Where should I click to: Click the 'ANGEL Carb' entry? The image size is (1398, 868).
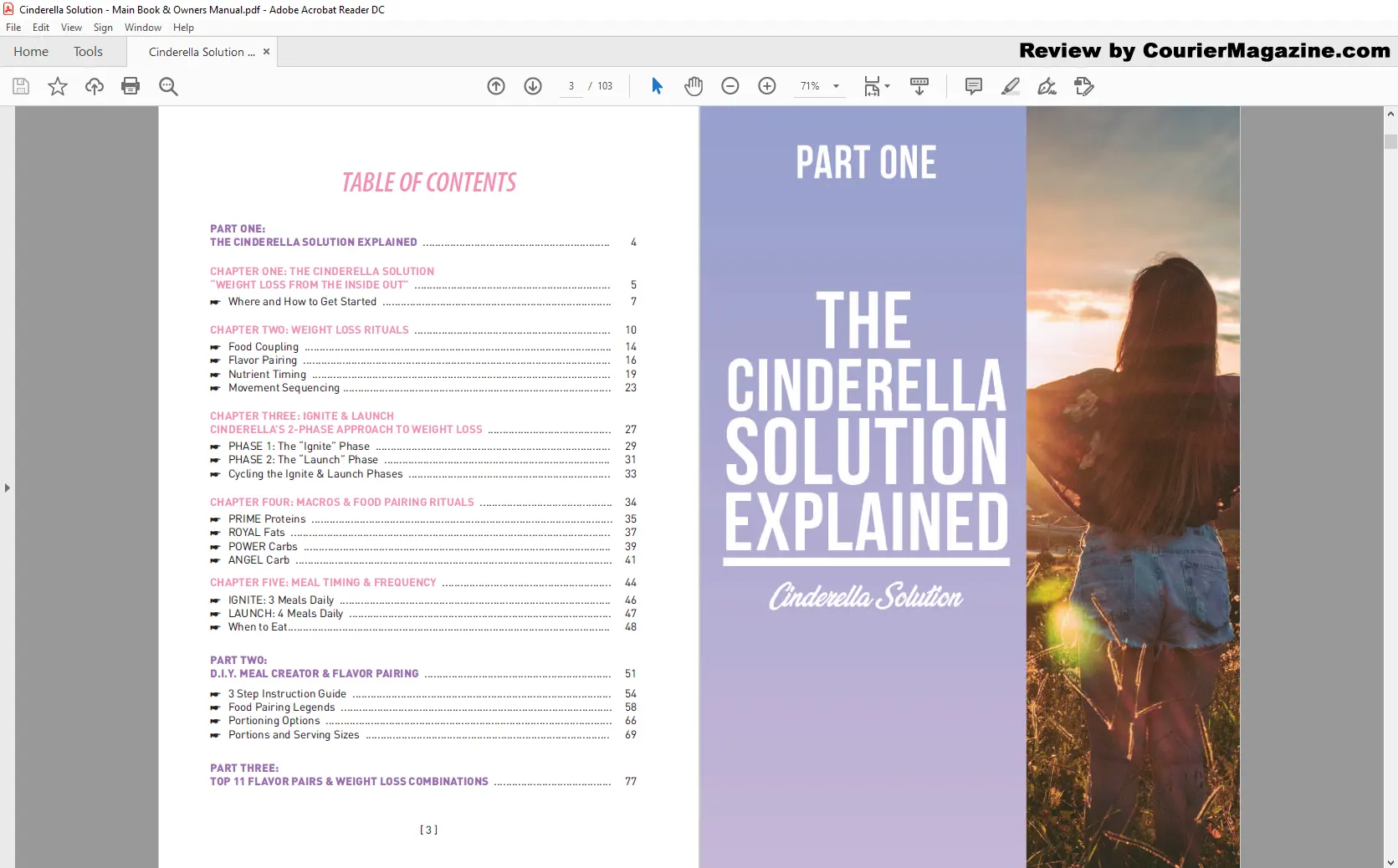pos(259,560)
